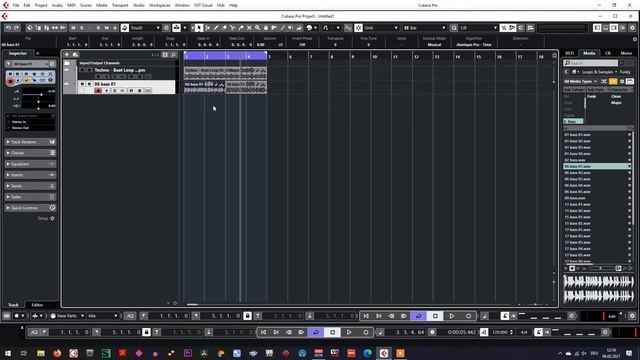Switch to the CR tab
The image size is (640, 360).
[x=608, y=53]
